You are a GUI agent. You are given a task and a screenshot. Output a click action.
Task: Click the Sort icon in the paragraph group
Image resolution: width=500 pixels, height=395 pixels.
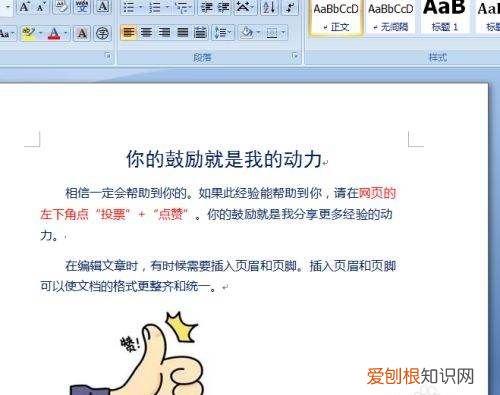click(268, 7)
